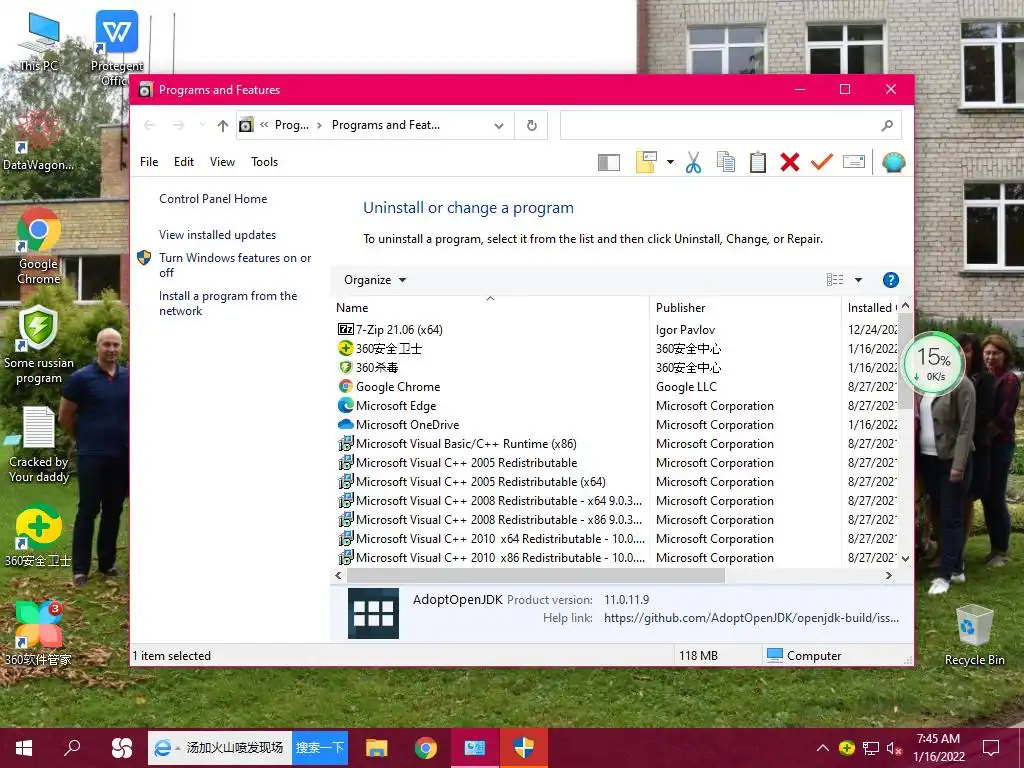Image resolution: width=1024 pixels, height=768 pixels.
Task: Click Turn Windows features on or off
Action: 235,265
